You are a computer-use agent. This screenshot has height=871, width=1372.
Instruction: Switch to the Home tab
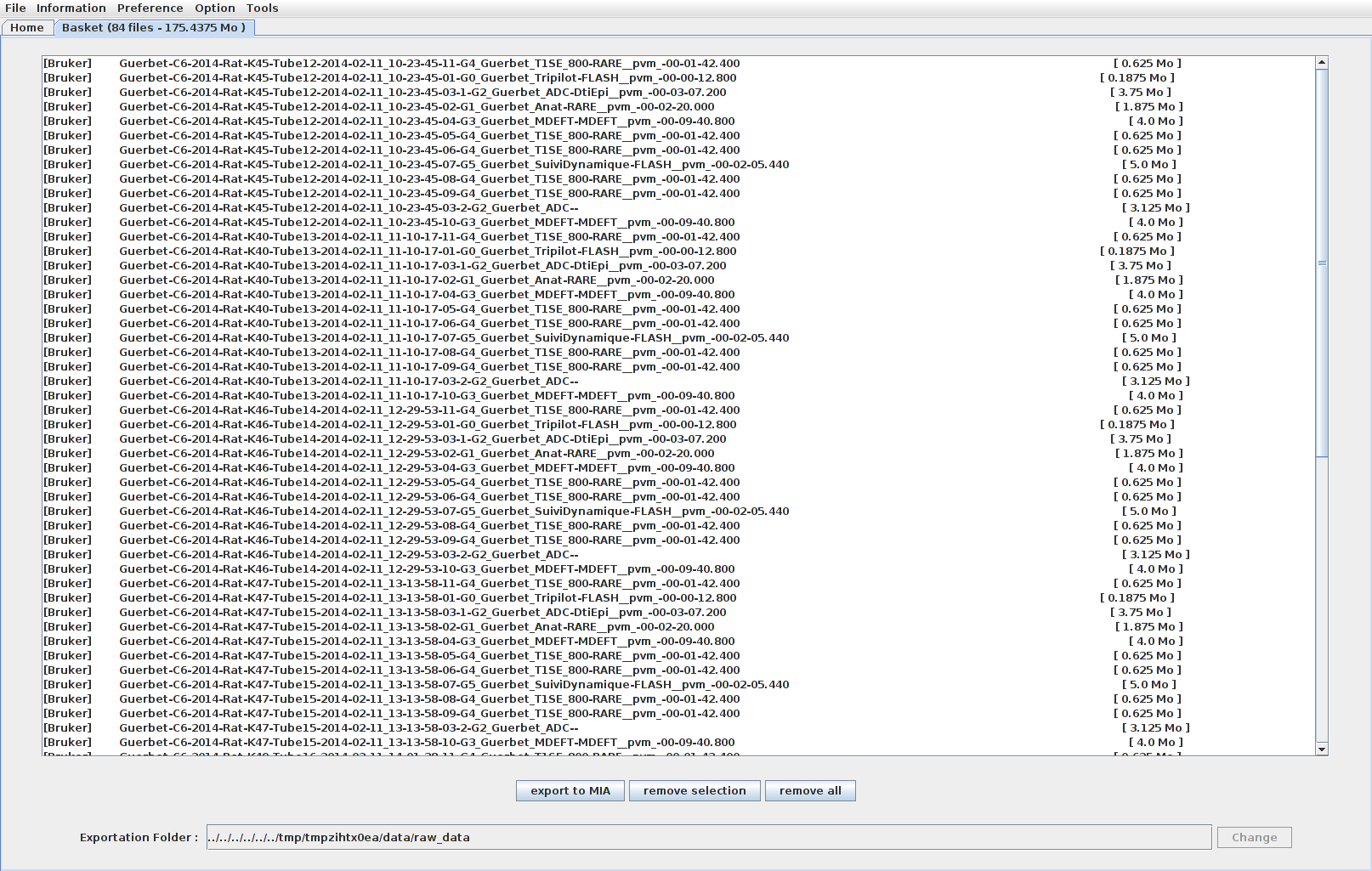click(27, 27)
